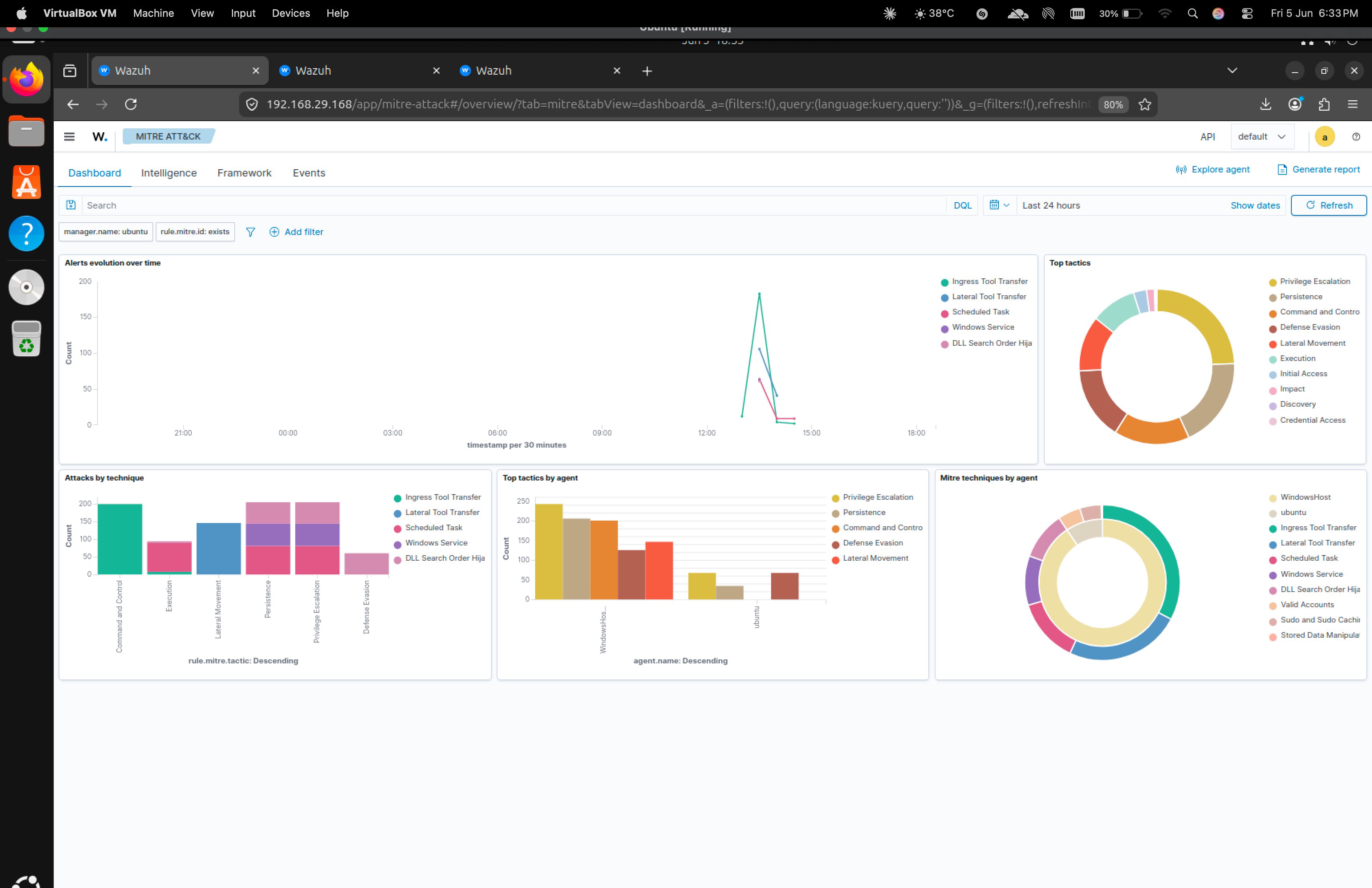Click 'Ingress Tool Transfer' in Alerts evolution legend
The height and width of the screenshot is (888, 1372).
[990, 281]
